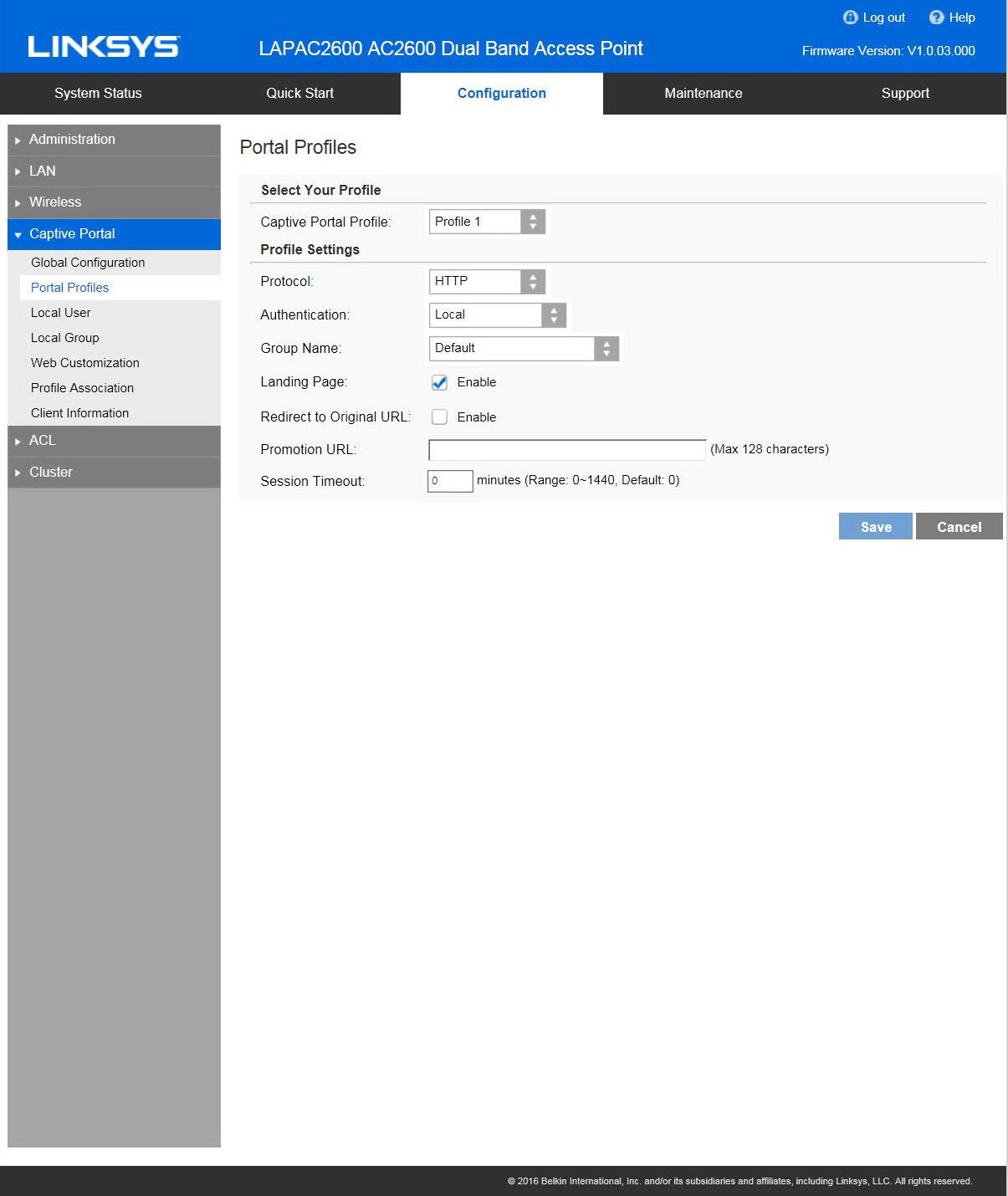Click the Belkin International copyright footer text
1008x1196 pixels.
click(739, 1181)
